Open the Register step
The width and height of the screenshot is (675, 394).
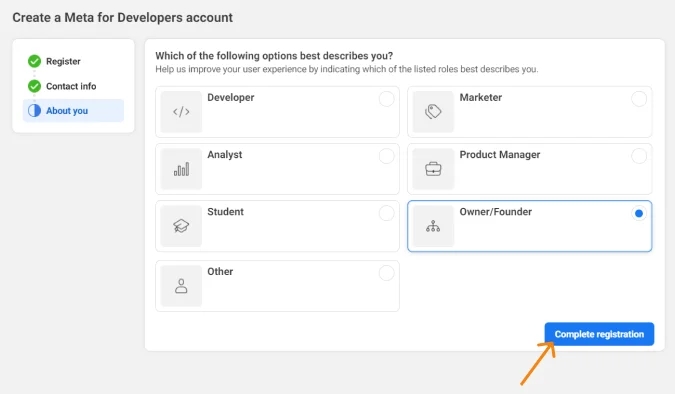click(x=63, y=61)
